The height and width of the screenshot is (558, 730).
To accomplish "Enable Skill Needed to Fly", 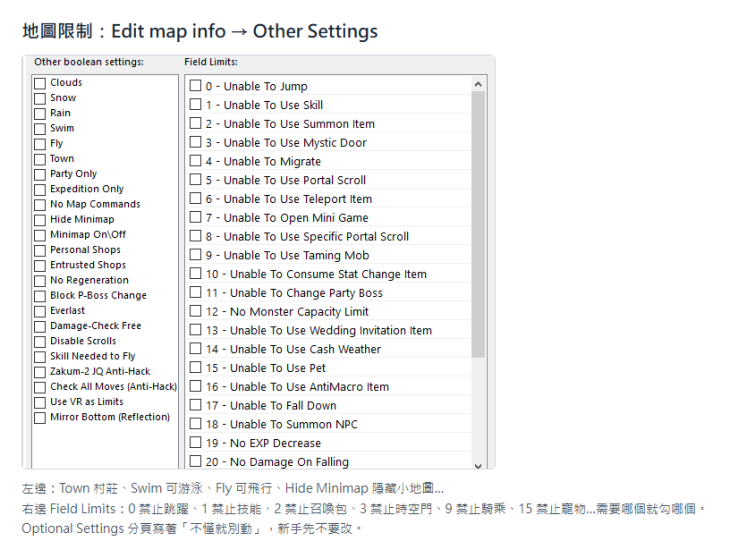I will coord(40,357).
